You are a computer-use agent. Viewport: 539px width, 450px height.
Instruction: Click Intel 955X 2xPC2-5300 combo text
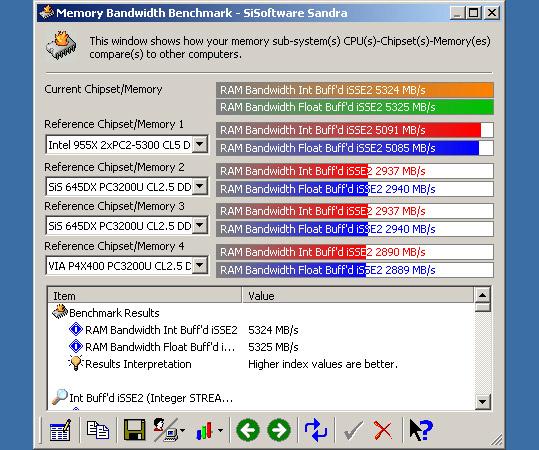(x=119, y=145)
